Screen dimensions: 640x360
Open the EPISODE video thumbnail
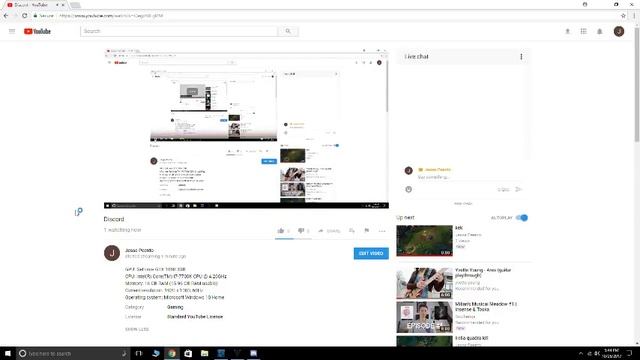click(x=424, y=317)
